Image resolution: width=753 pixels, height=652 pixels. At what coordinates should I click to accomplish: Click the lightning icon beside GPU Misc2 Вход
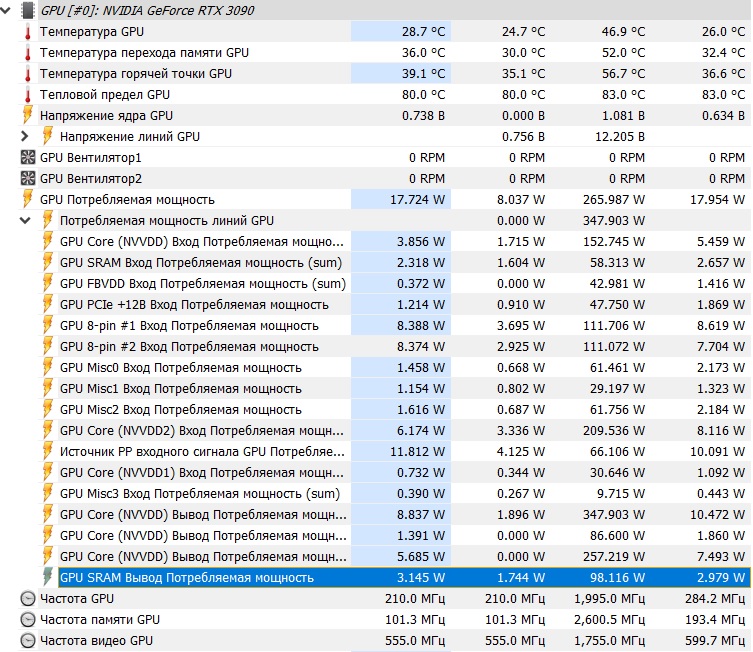[48, 410]
